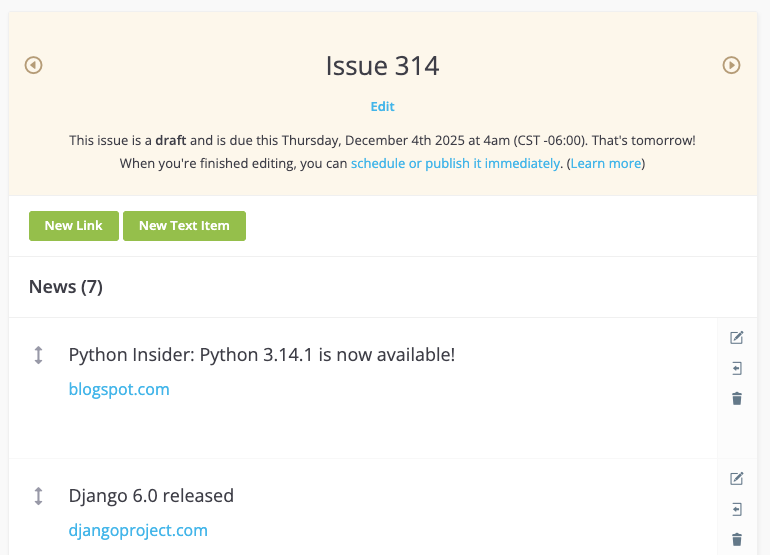Viewport: 770px width, 555px height.
Task: Open the schedule or publish it immediately link
Action: (455, 163)
